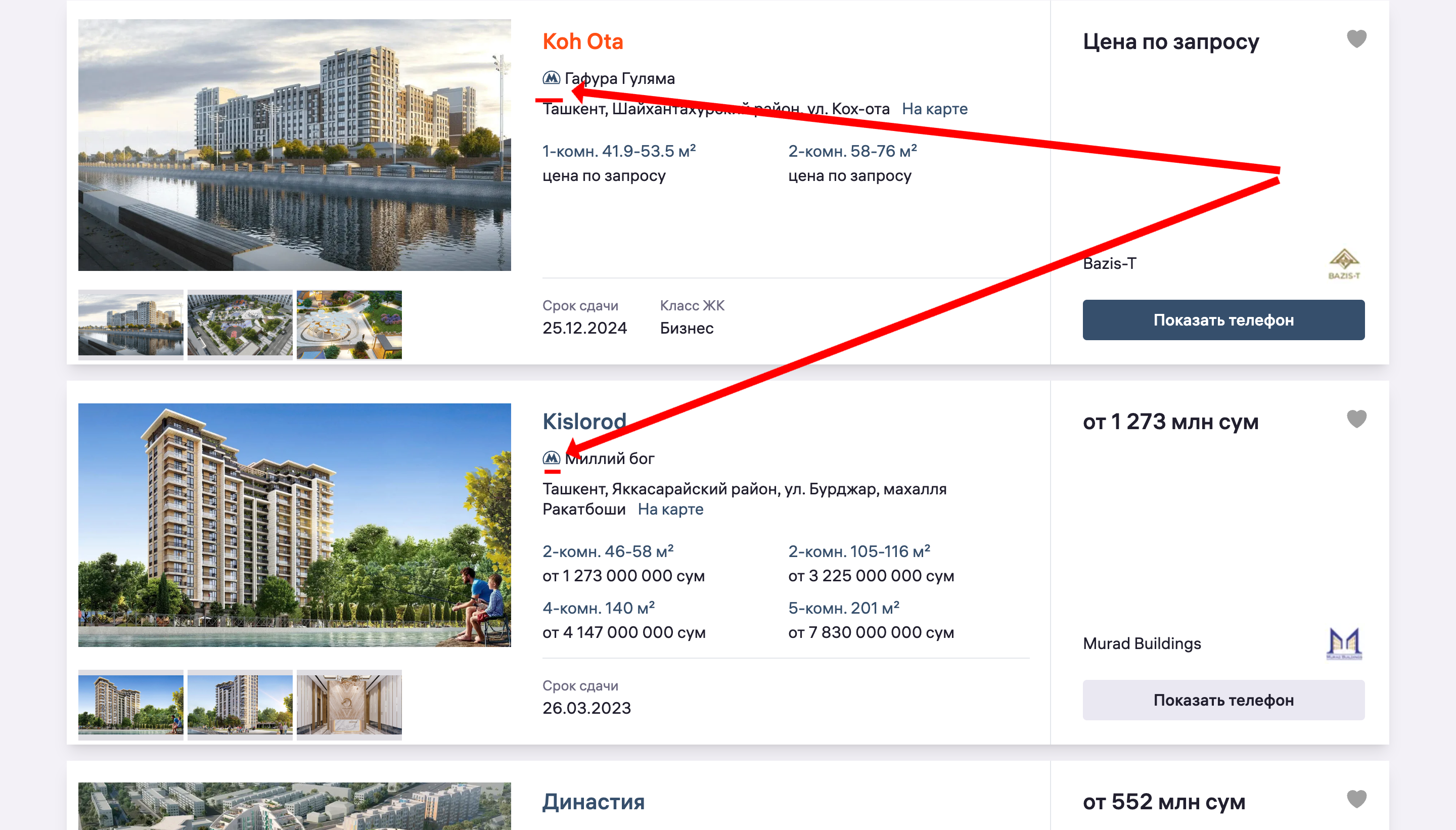
Task: View Kislorod address on the map
Action: click(x=670, y=509)
